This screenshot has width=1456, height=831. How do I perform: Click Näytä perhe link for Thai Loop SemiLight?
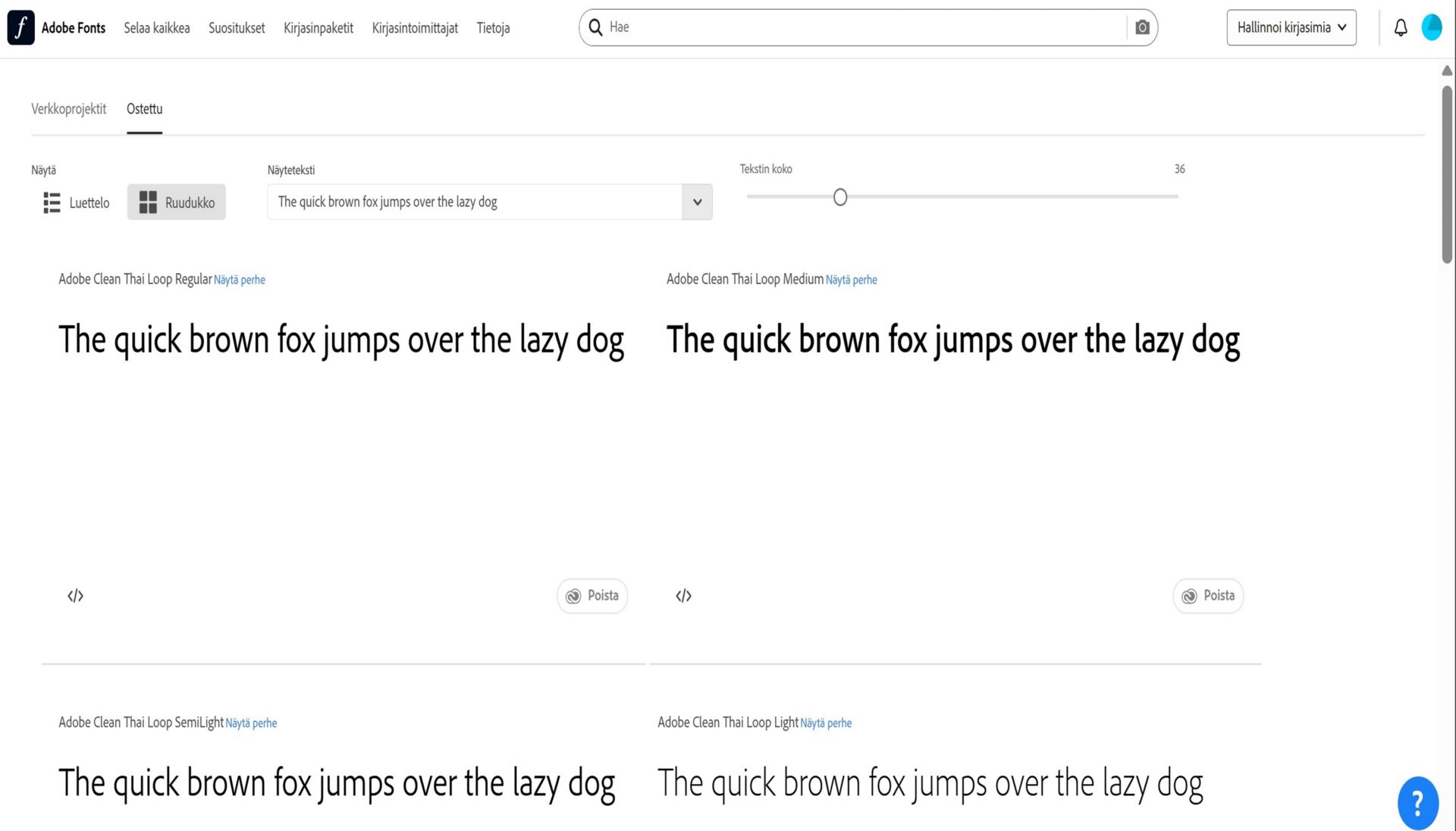tap(251, 723)
